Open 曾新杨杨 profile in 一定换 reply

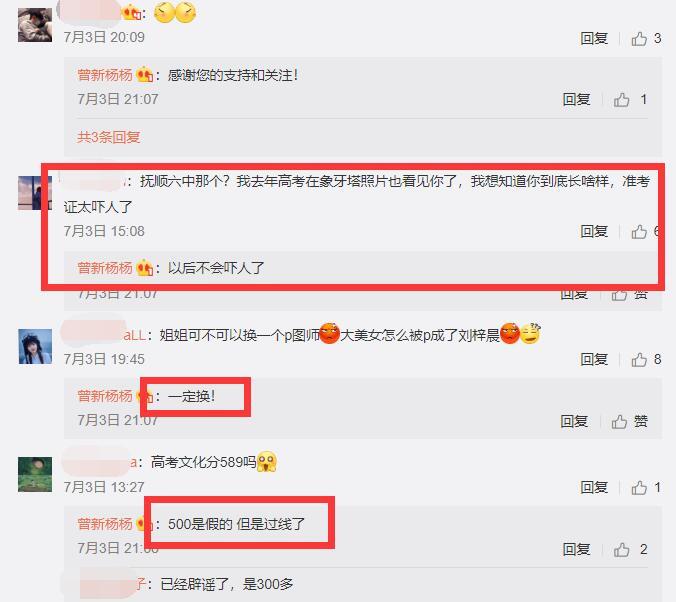tap(105, 396)
